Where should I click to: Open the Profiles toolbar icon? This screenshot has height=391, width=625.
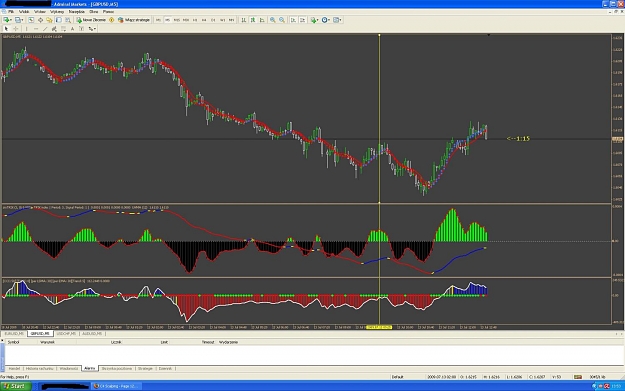click(x=18, y=20)
